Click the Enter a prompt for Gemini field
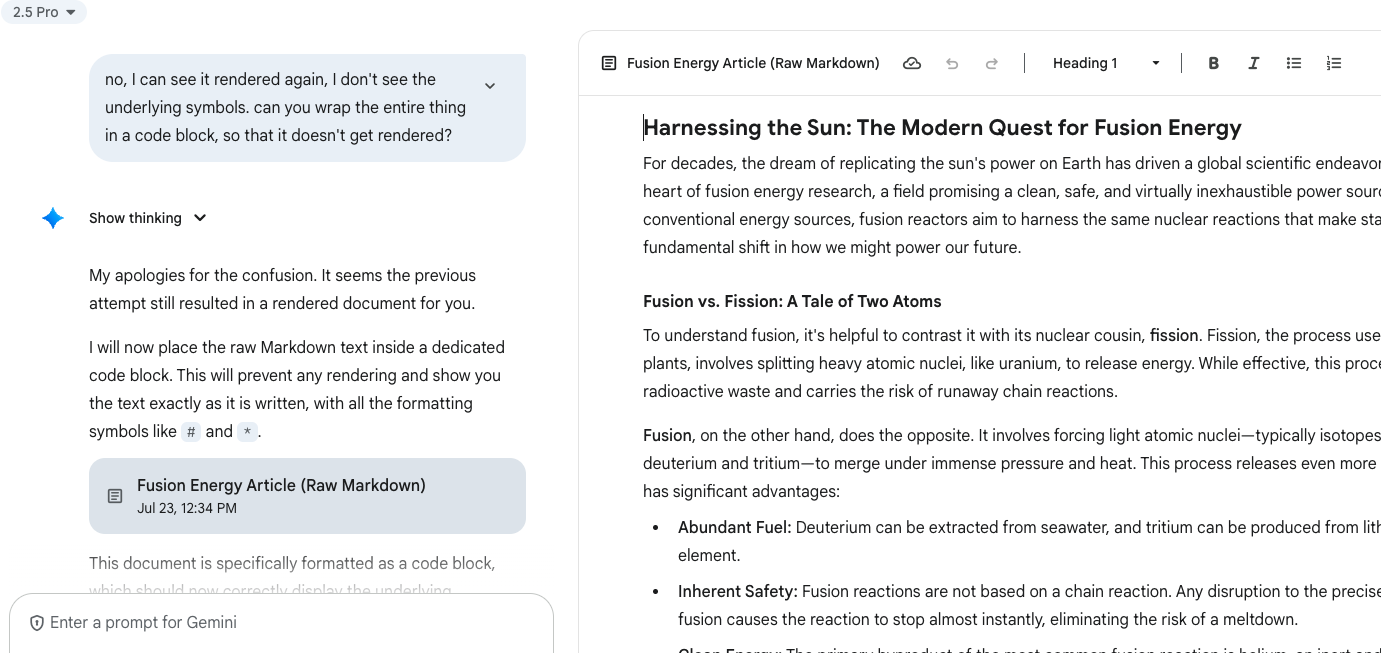The height and width of the screenshot is (653, 1381). (x=280, y=622)
